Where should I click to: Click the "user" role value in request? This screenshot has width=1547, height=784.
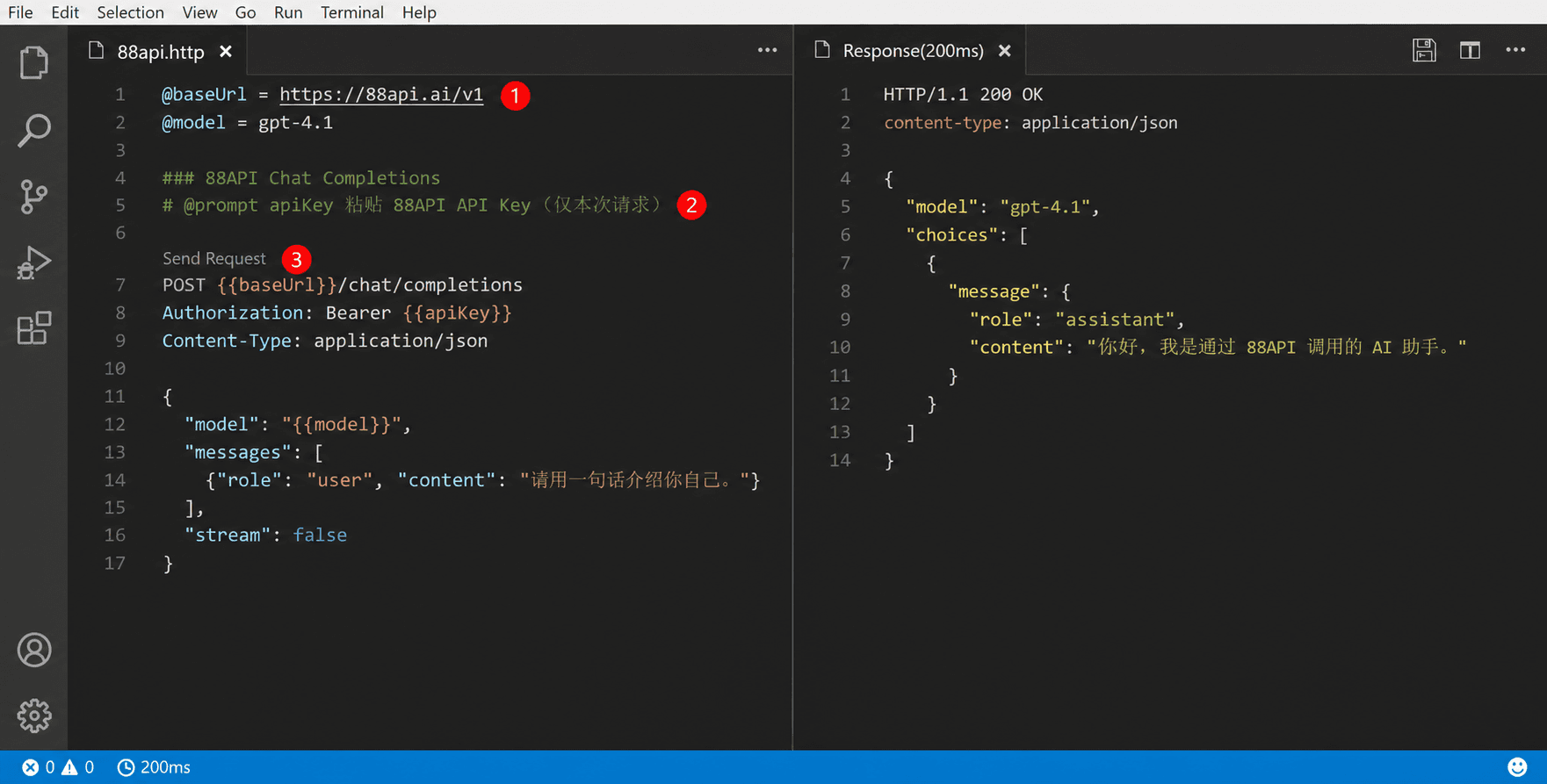point(340,480)
